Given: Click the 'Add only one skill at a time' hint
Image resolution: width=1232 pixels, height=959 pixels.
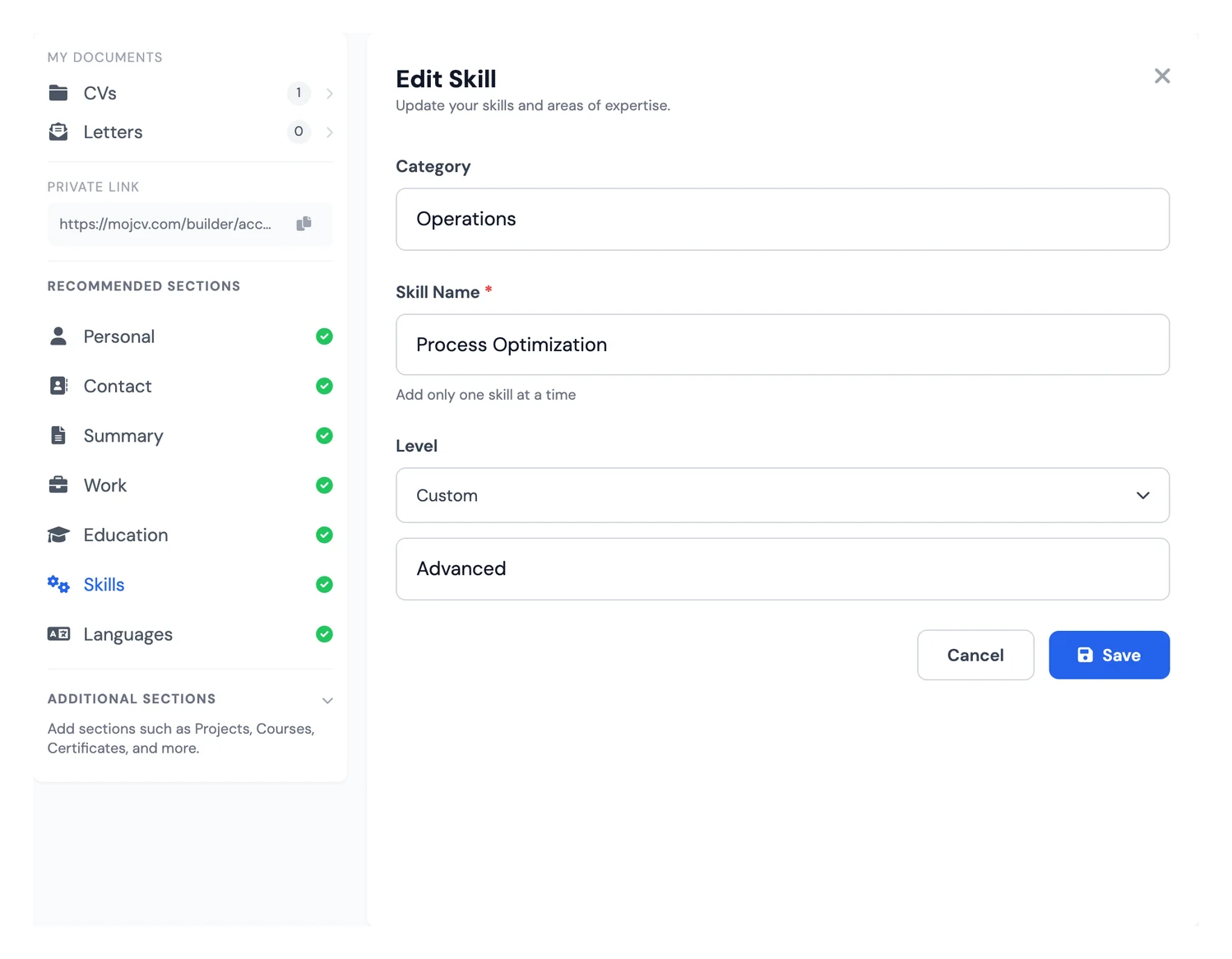Looking at the screenshot, I should click(486, 395).
